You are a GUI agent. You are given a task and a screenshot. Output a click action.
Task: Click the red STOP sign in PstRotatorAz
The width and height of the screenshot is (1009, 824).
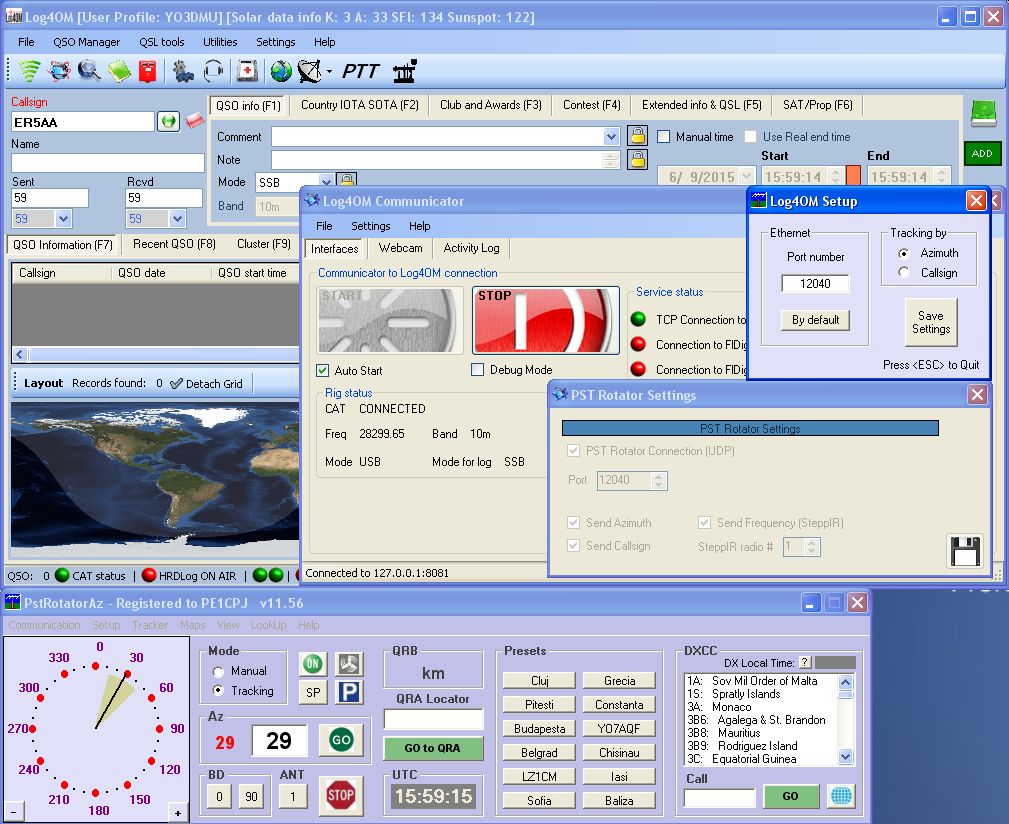tap(340, 795)
